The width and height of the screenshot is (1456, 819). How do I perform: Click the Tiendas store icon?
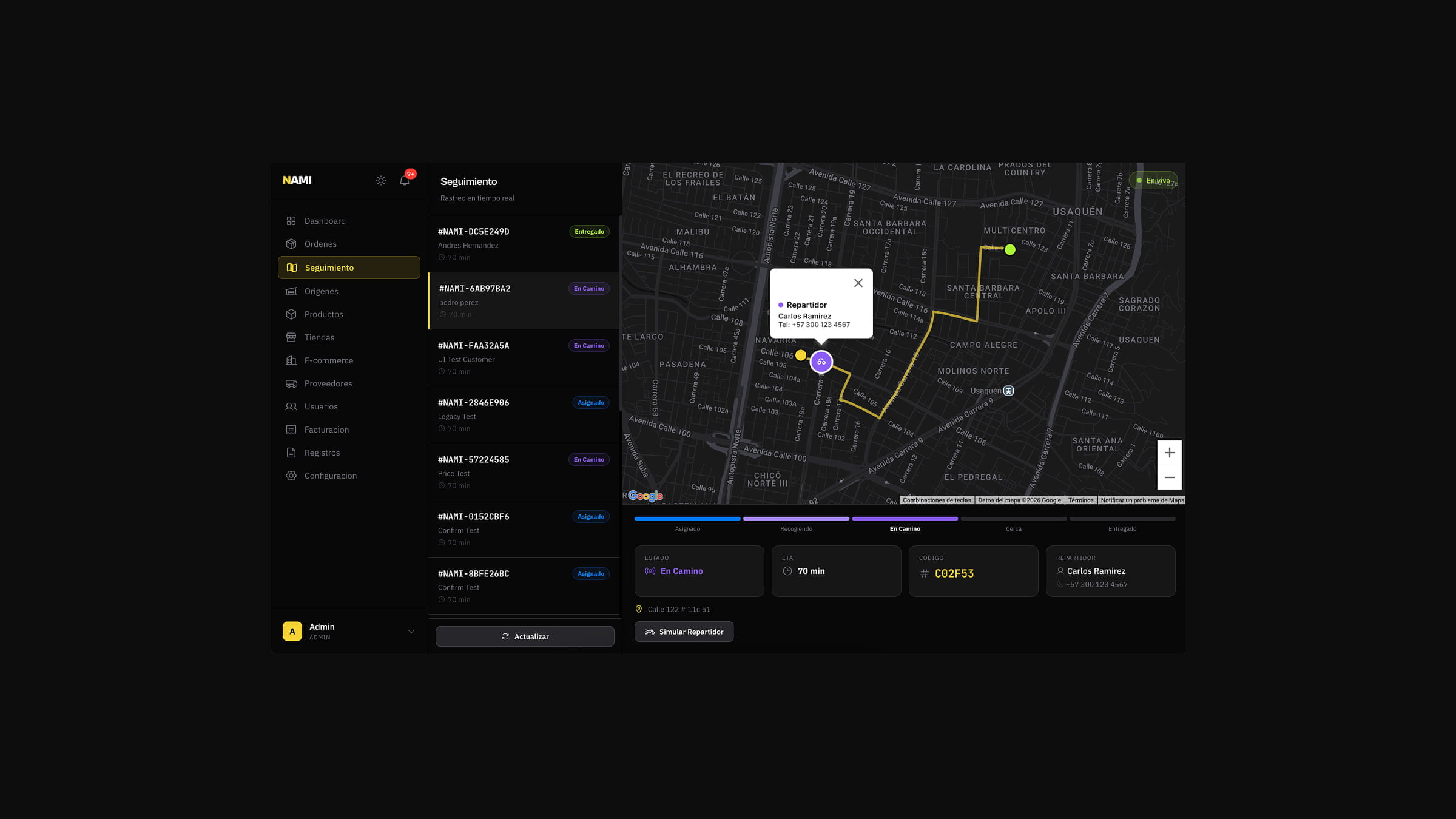(291, 337)
